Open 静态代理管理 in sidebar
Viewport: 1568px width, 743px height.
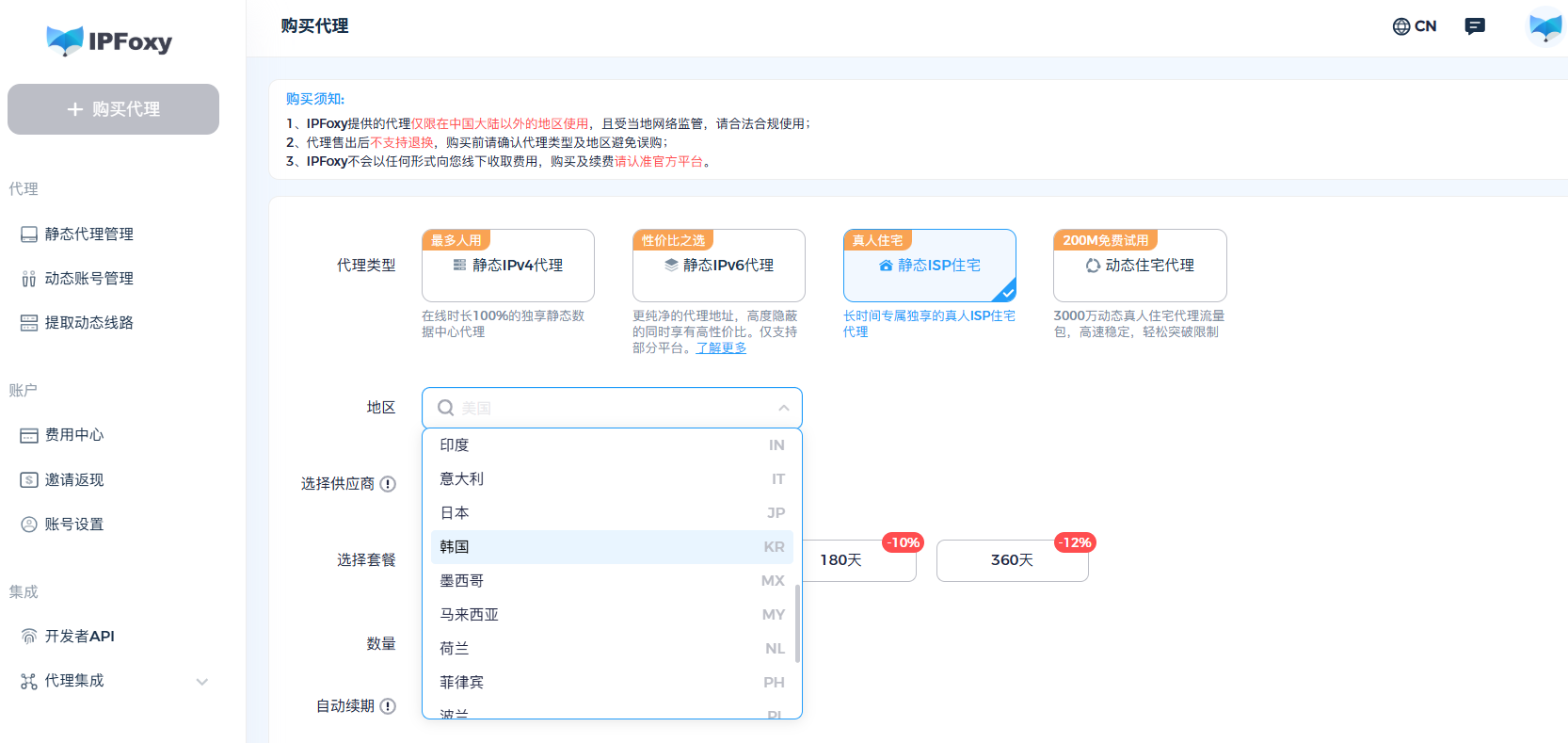(x=88, y=234)
